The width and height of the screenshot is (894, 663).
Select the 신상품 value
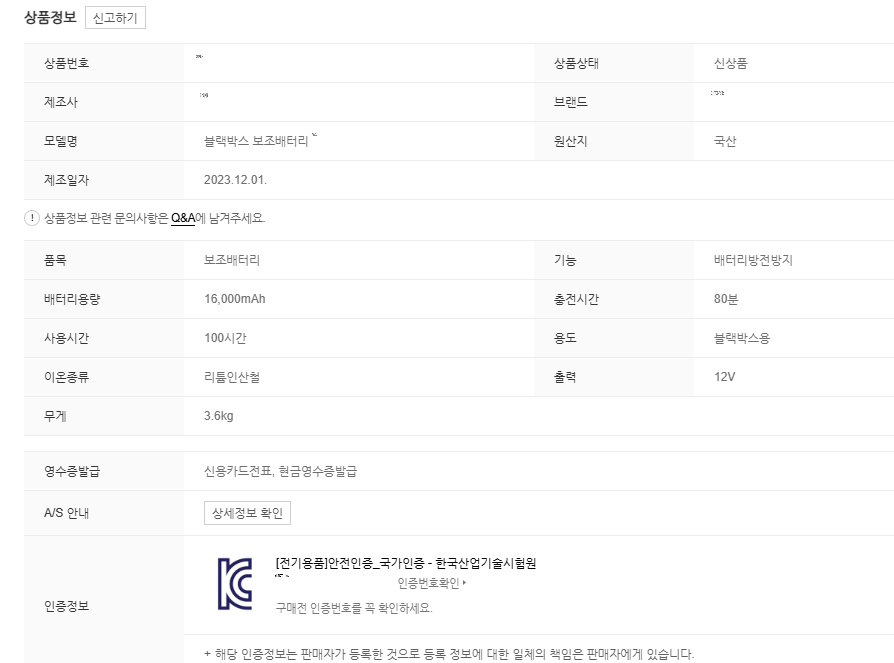tap(730, 63)
